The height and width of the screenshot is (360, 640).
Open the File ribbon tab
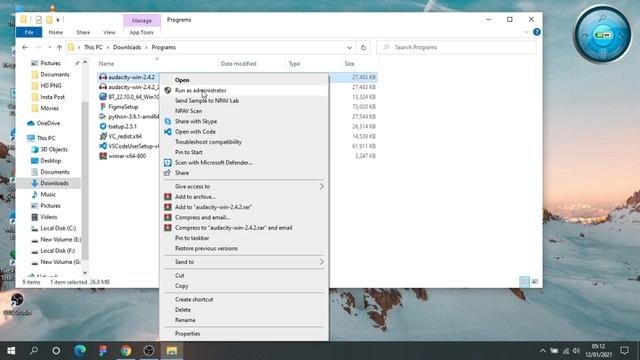click(29, 32)
